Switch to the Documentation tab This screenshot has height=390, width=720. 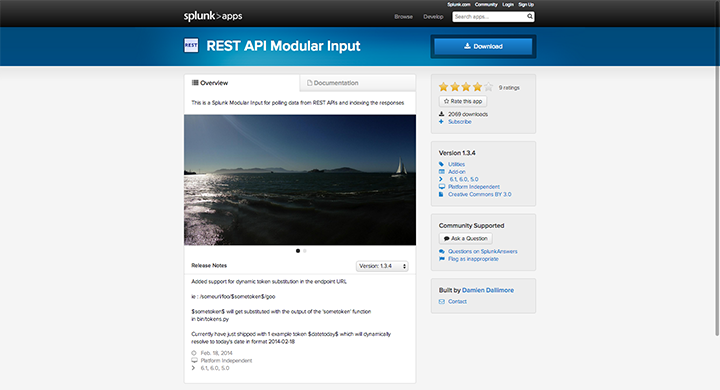coord(358,83)
